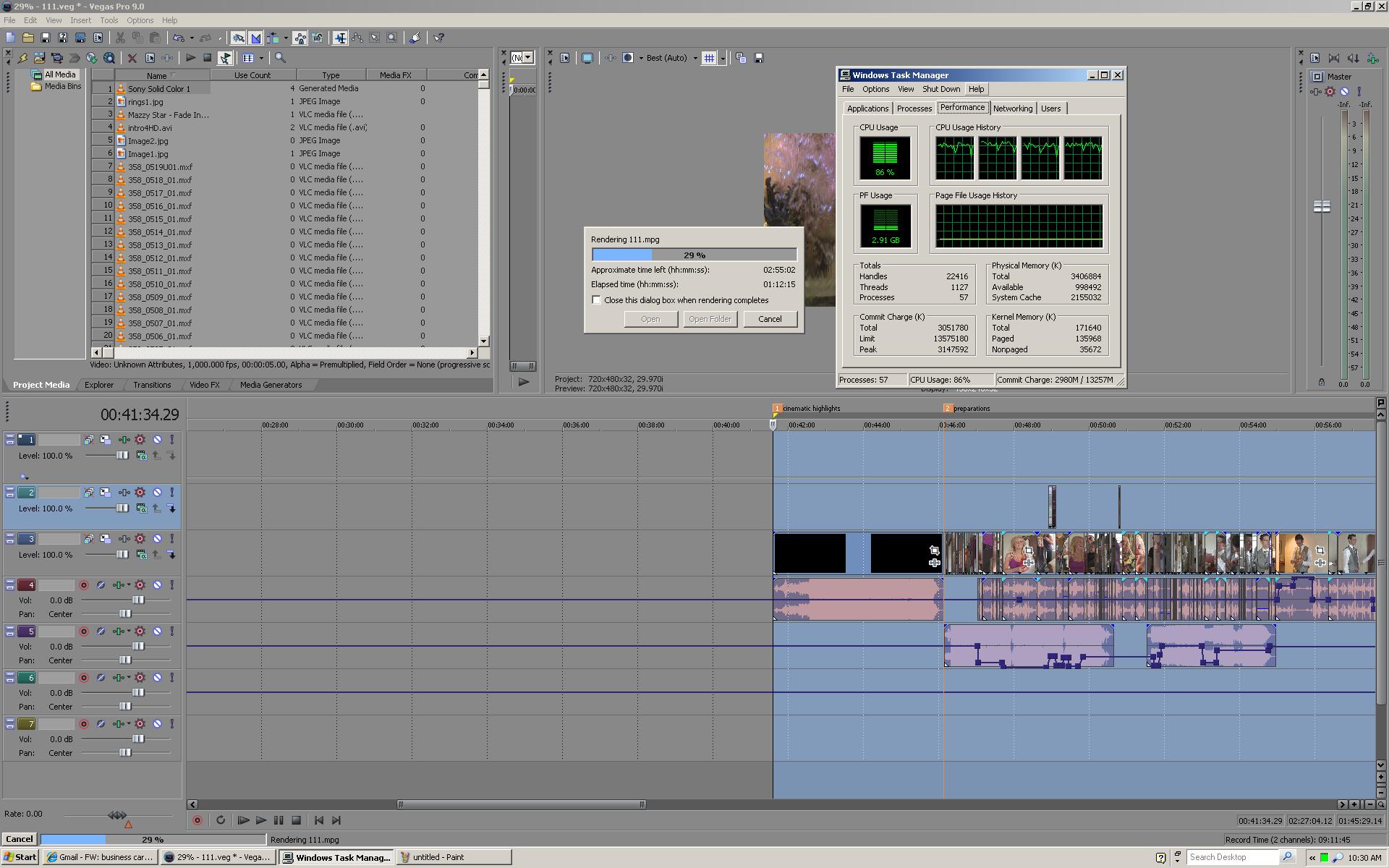The image size is (1389, 868).
Task: Adjust track 4 volume slider
Action: pyautogui.click(x=137, y=600)
